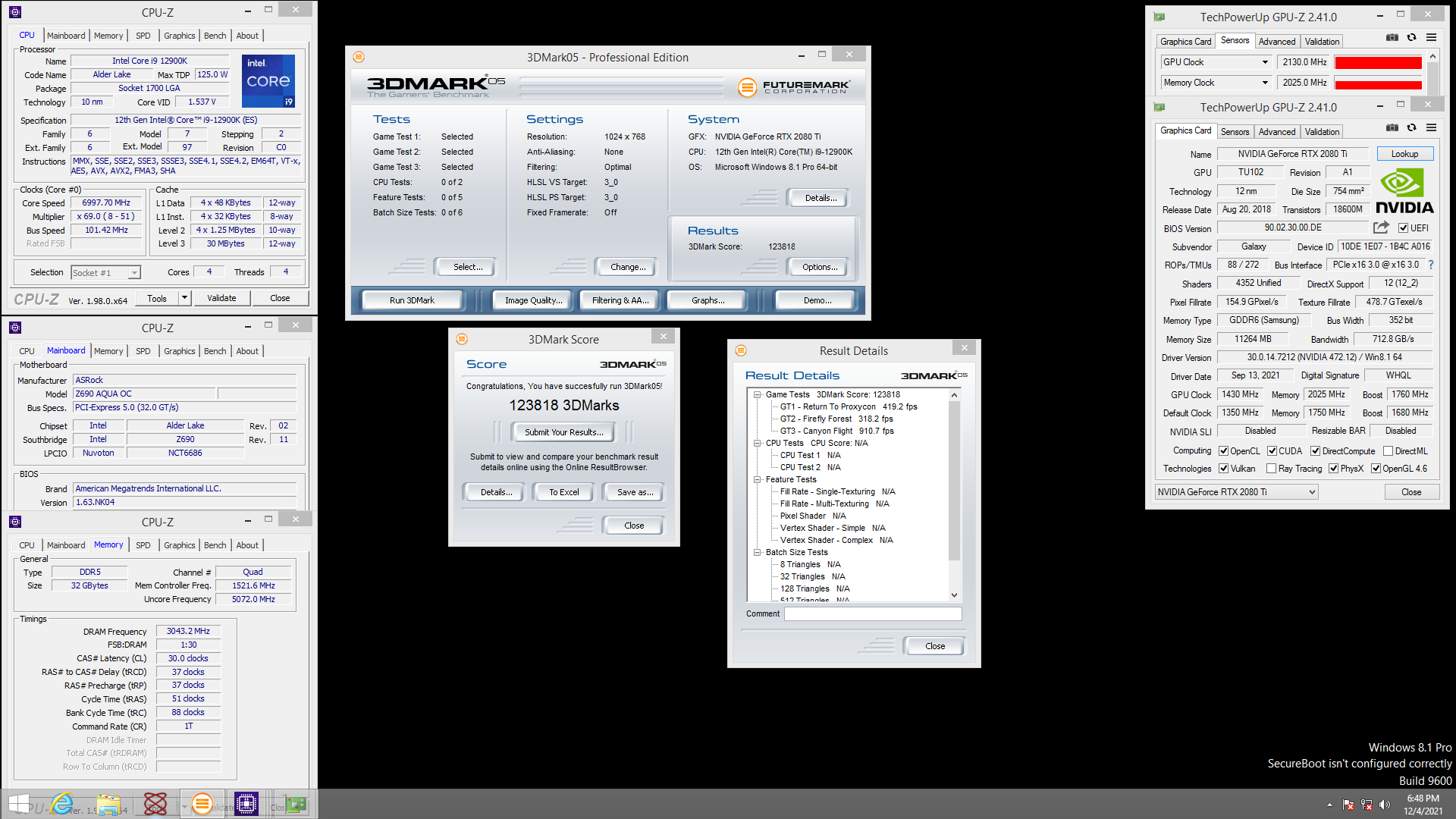1456x819 pixels.
Task: Collapse the Feature Tests tree node
Action: click(x=757, y=479)
